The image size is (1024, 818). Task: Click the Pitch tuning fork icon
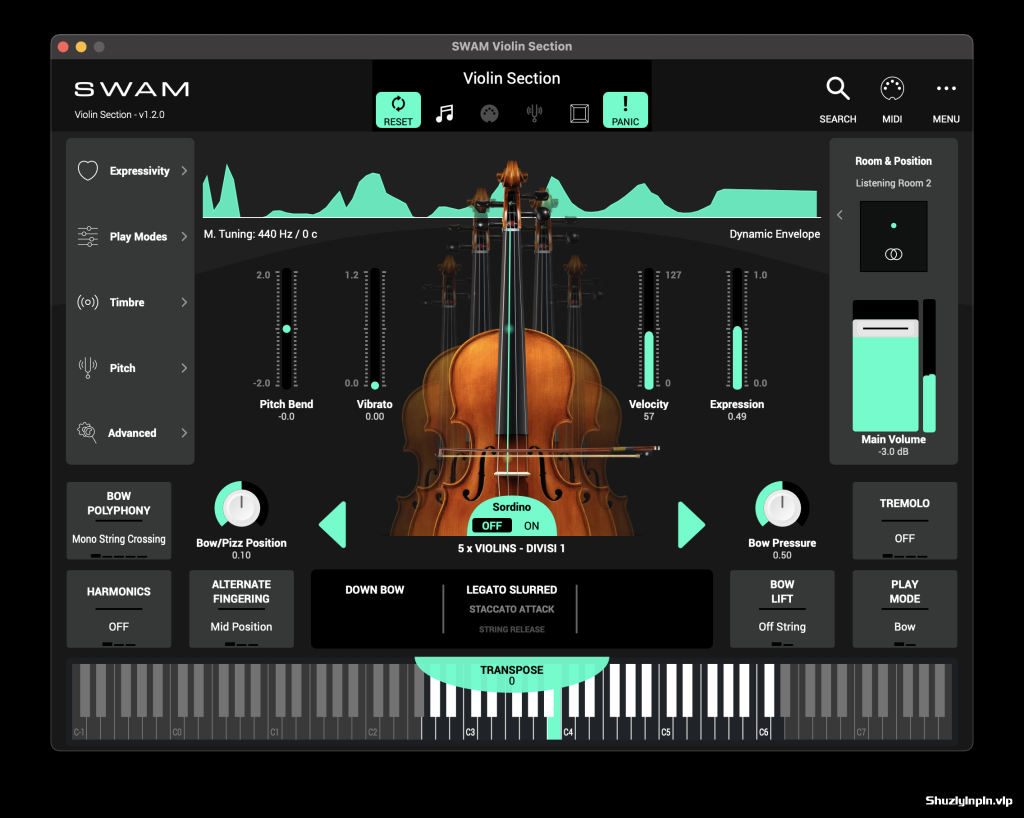88,368
